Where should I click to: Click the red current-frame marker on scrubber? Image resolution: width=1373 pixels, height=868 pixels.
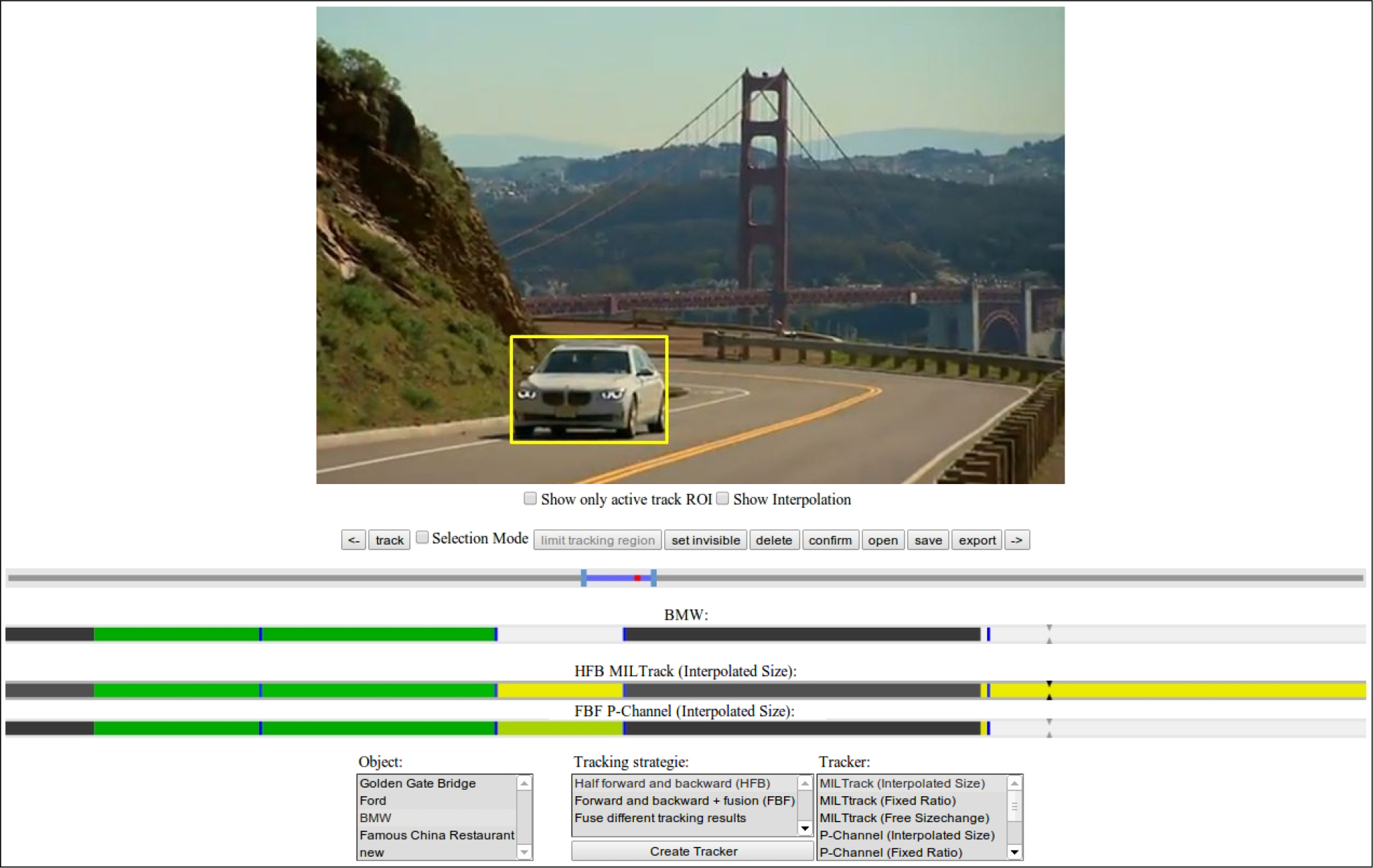pyautogui.click(x=637, y=578)
